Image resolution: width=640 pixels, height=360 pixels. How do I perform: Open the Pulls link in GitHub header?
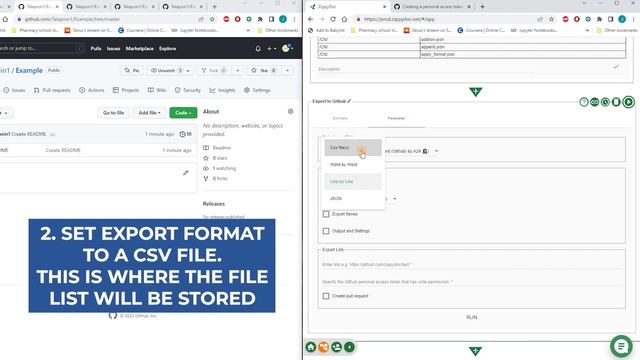click(96, 49)
